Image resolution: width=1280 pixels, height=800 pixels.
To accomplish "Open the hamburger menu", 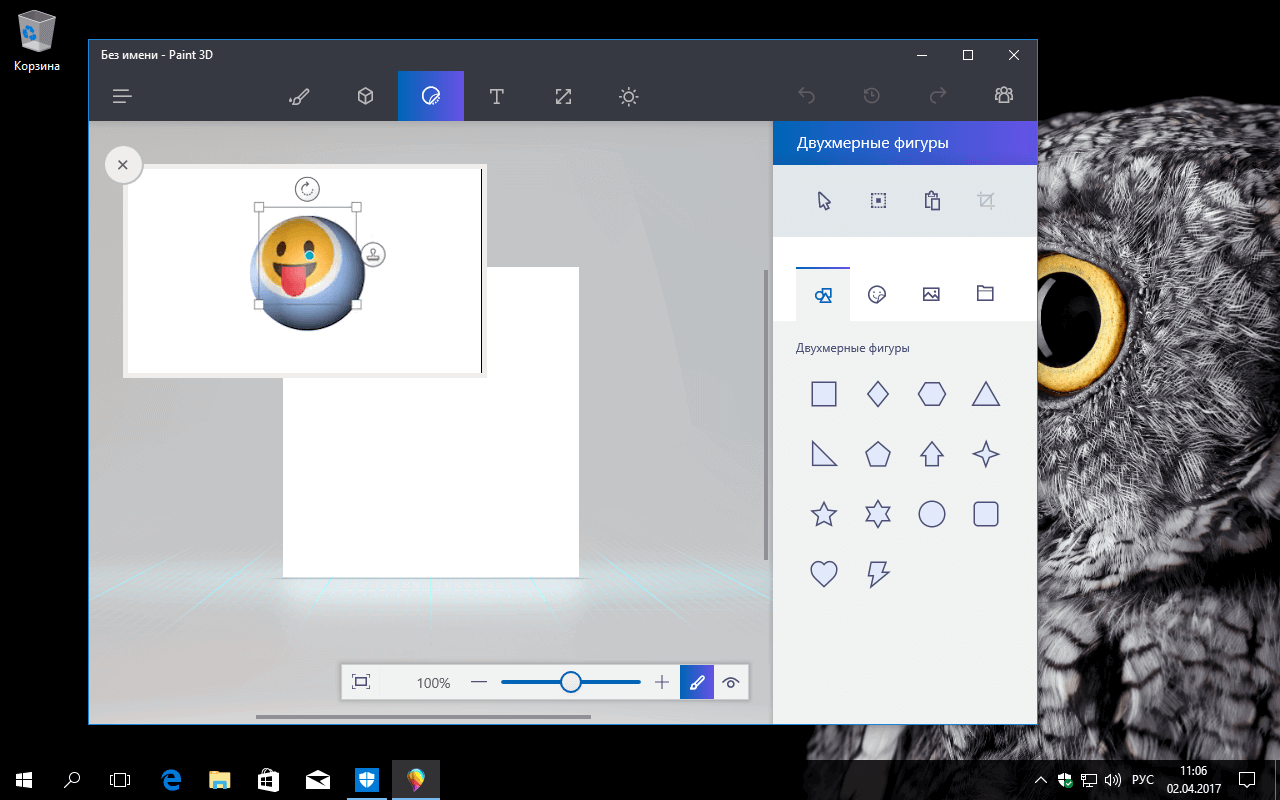I will 121,96.
